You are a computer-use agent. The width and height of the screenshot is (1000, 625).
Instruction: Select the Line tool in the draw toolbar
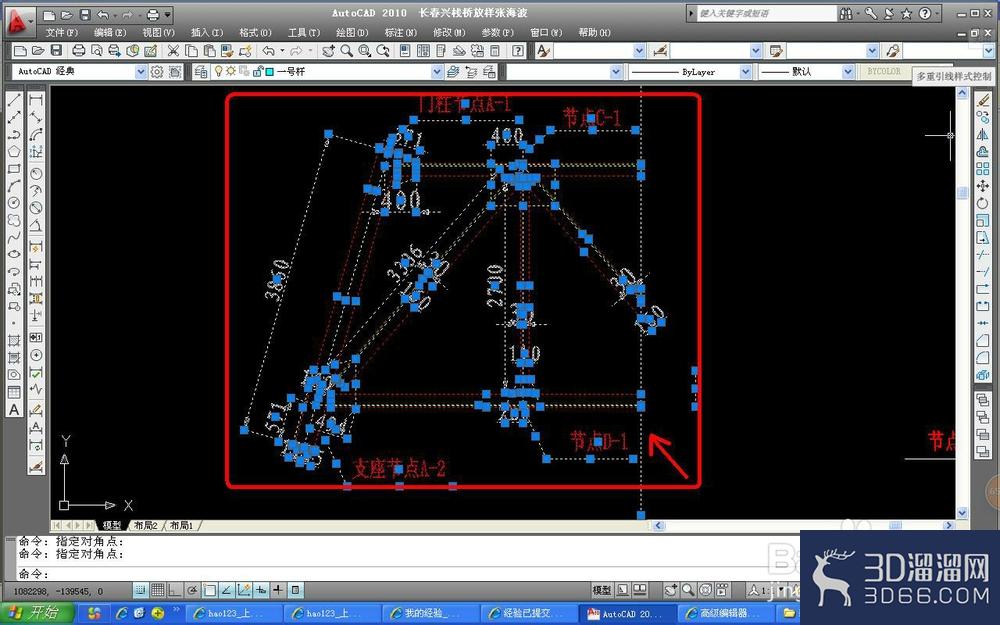pos(14,100)
